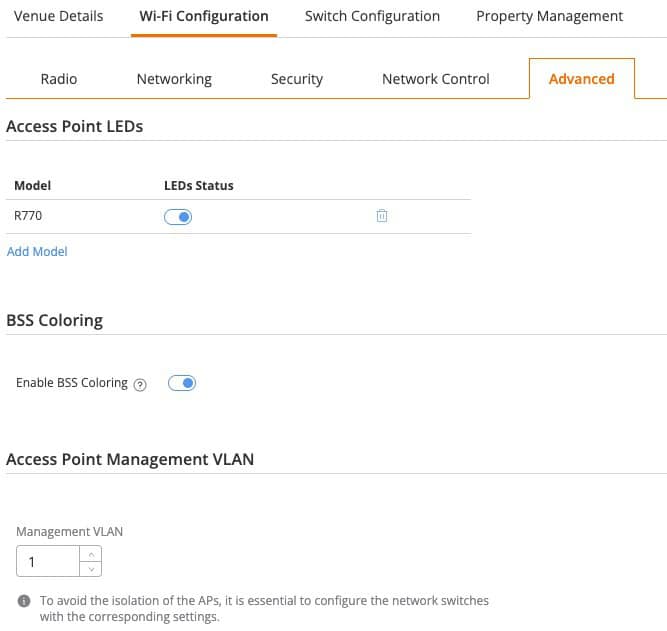Toggle the LEDs Status switch for R770

178,217
